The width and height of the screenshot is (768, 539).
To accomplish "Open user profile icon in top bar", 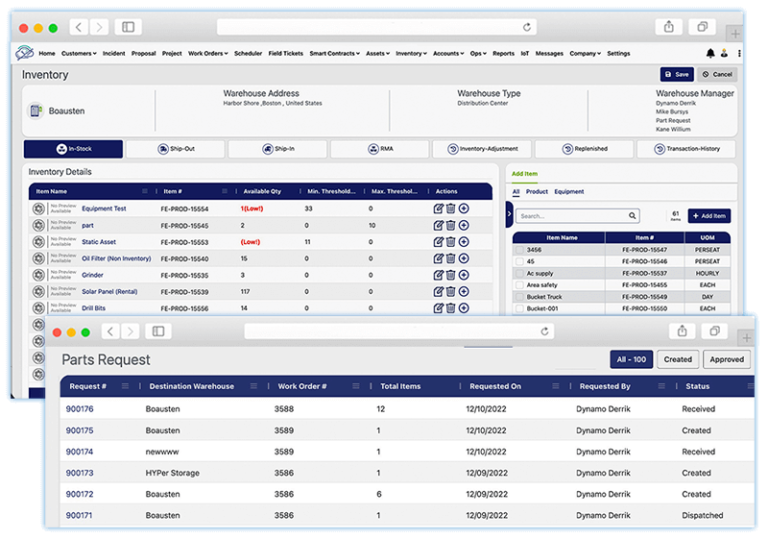I will point(724,53).
